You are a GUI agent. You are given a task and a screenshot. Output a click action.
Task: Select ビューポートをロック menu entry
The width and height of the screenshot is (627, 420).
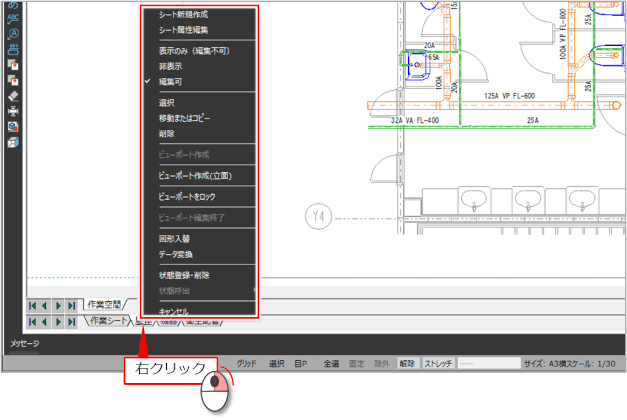[187, 196]
